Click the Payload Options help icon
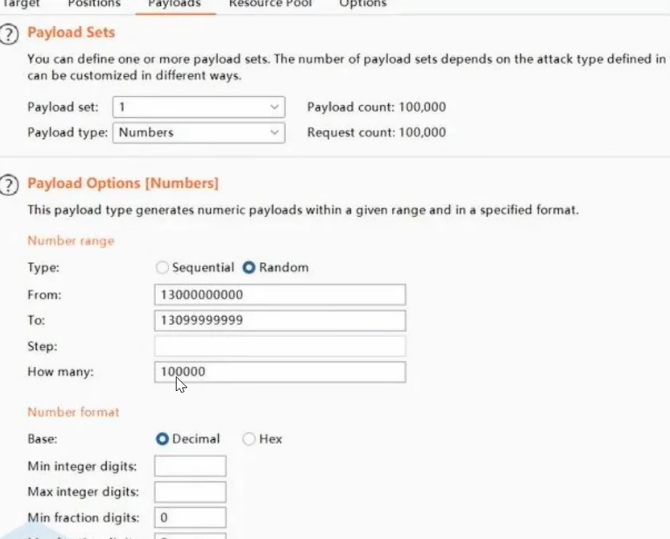This screenshot has width=670, height=539. coord(9,184)
